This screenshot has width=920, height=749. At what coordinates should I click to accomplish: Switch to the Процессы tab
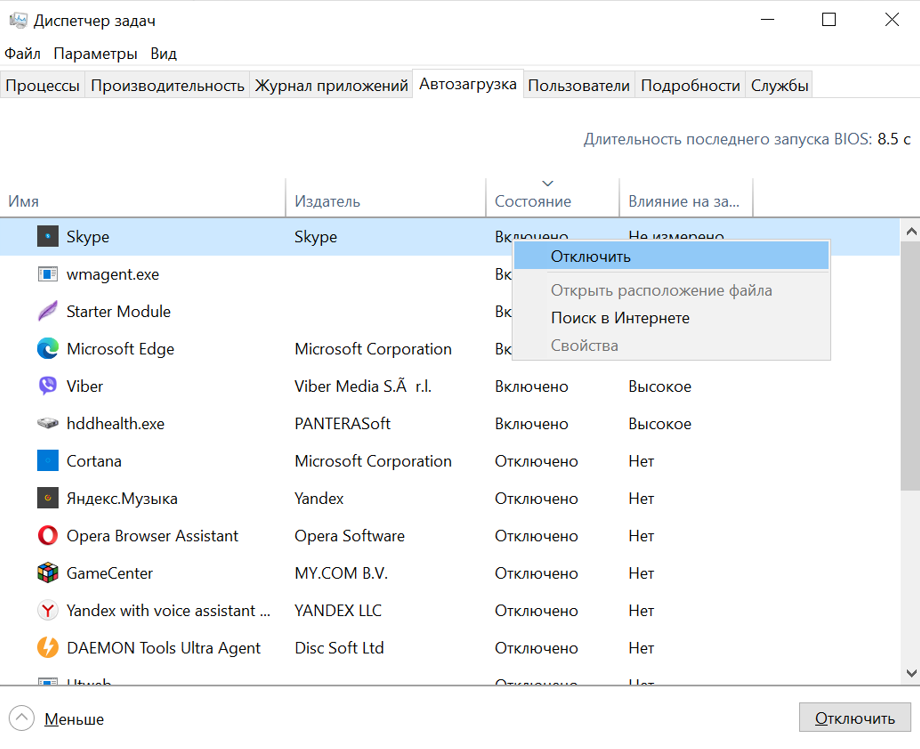(x=42, y=86)
